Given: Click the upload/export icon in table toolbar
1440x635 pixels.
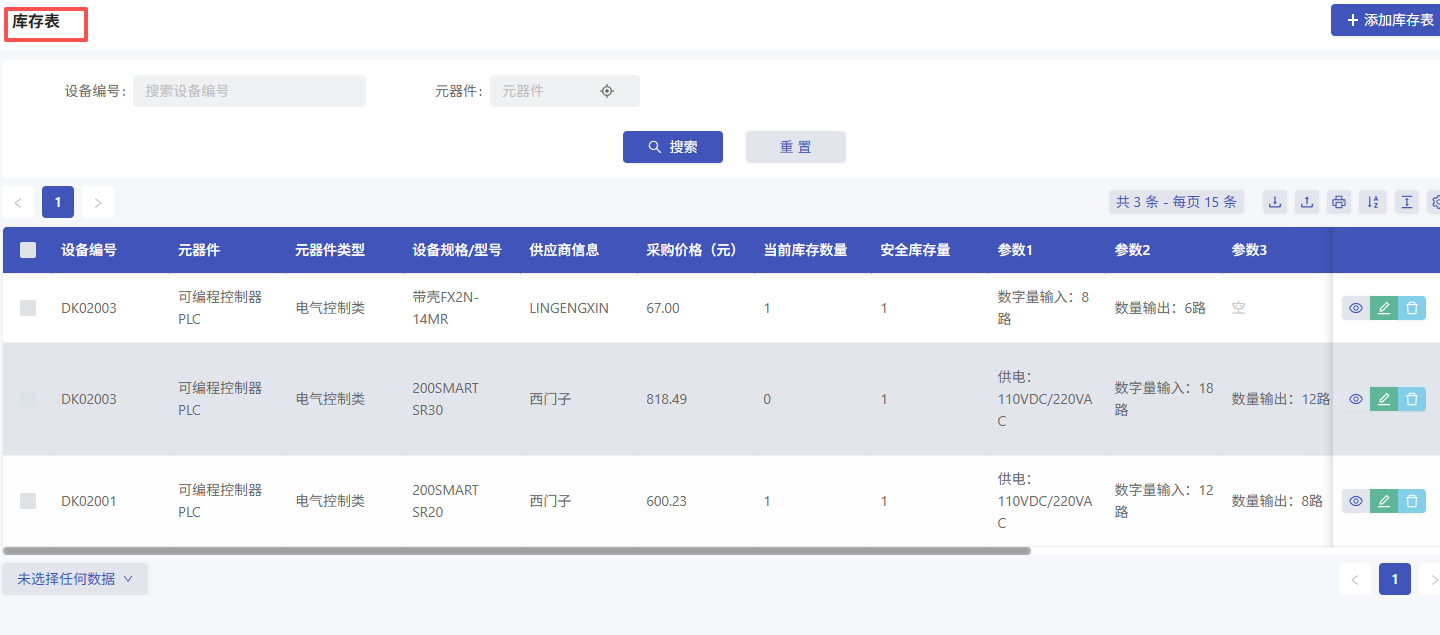Looking at the screenshot, I should [1307, 202].
